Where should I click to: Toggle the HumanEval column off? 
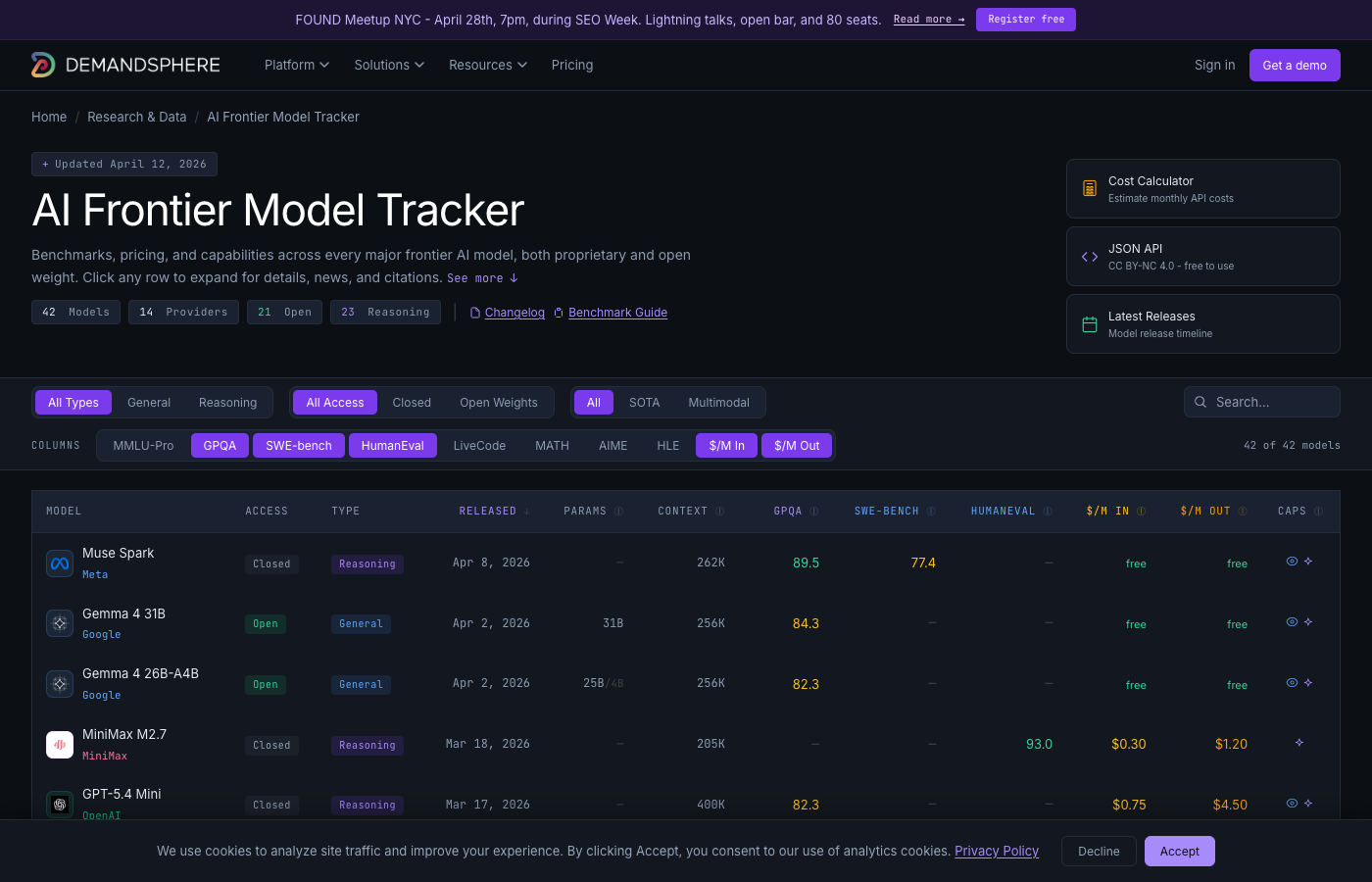392,445
